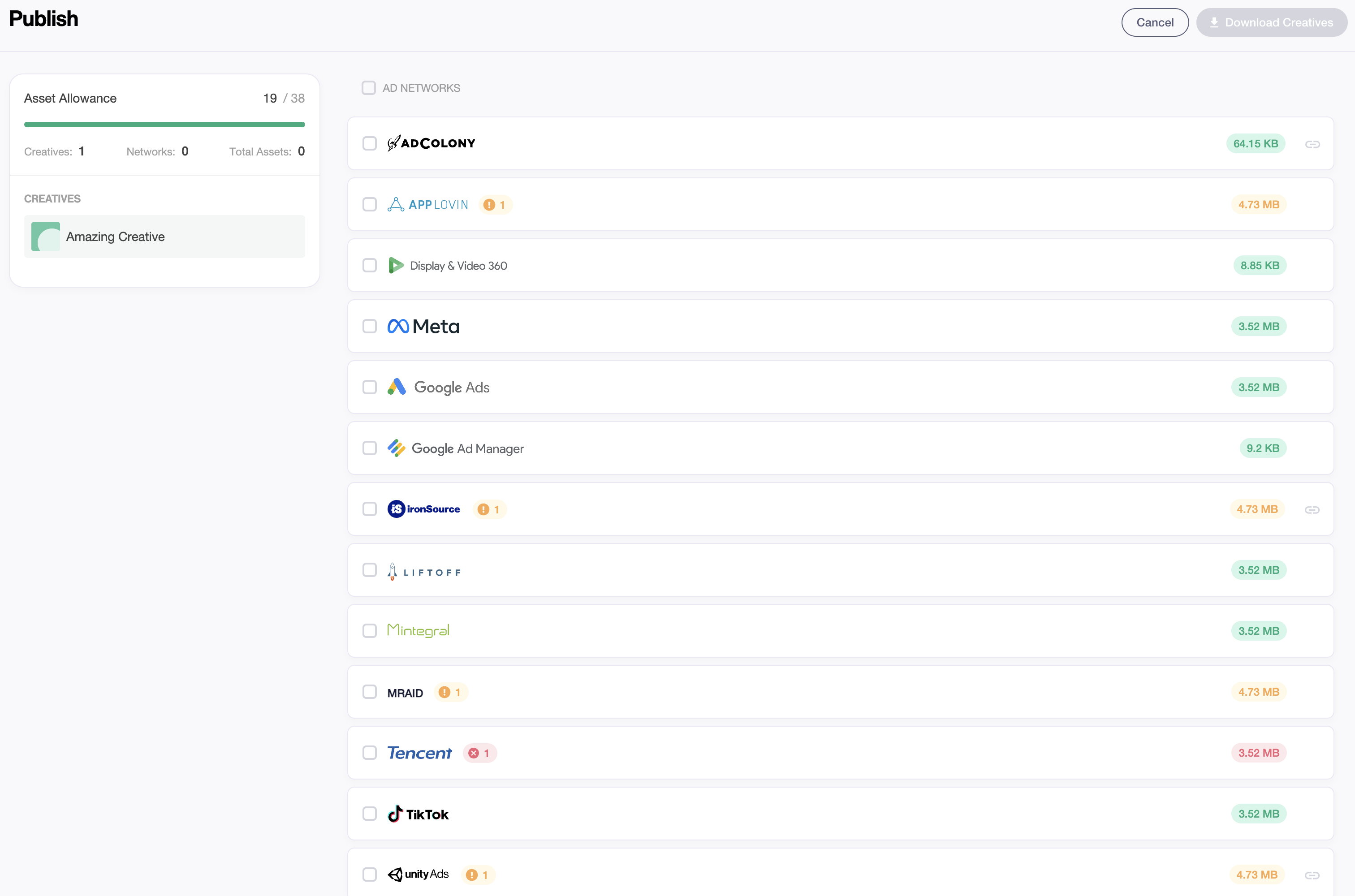Click the TikTok logo
1355x896 pixels.
(x=419, y=814)
